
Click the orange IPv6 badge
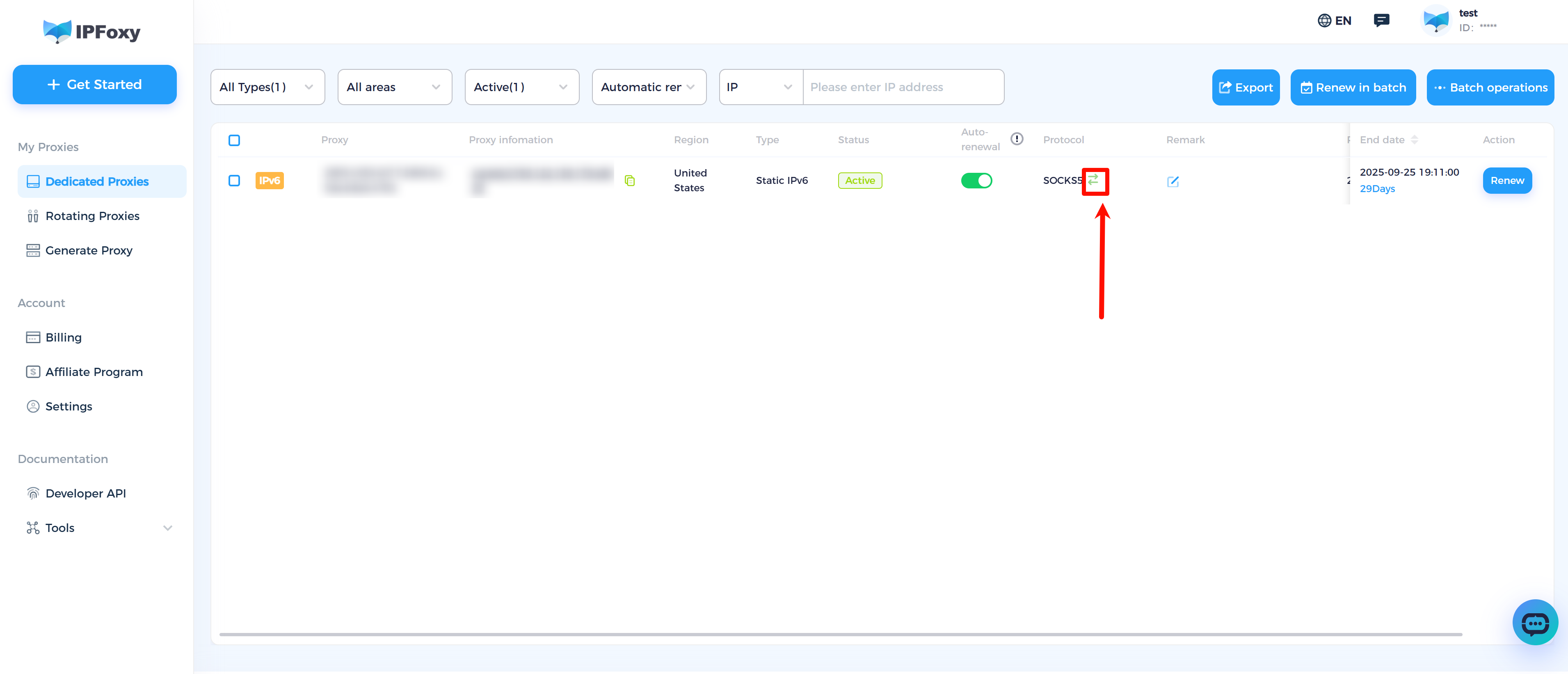tap(270, 181)
